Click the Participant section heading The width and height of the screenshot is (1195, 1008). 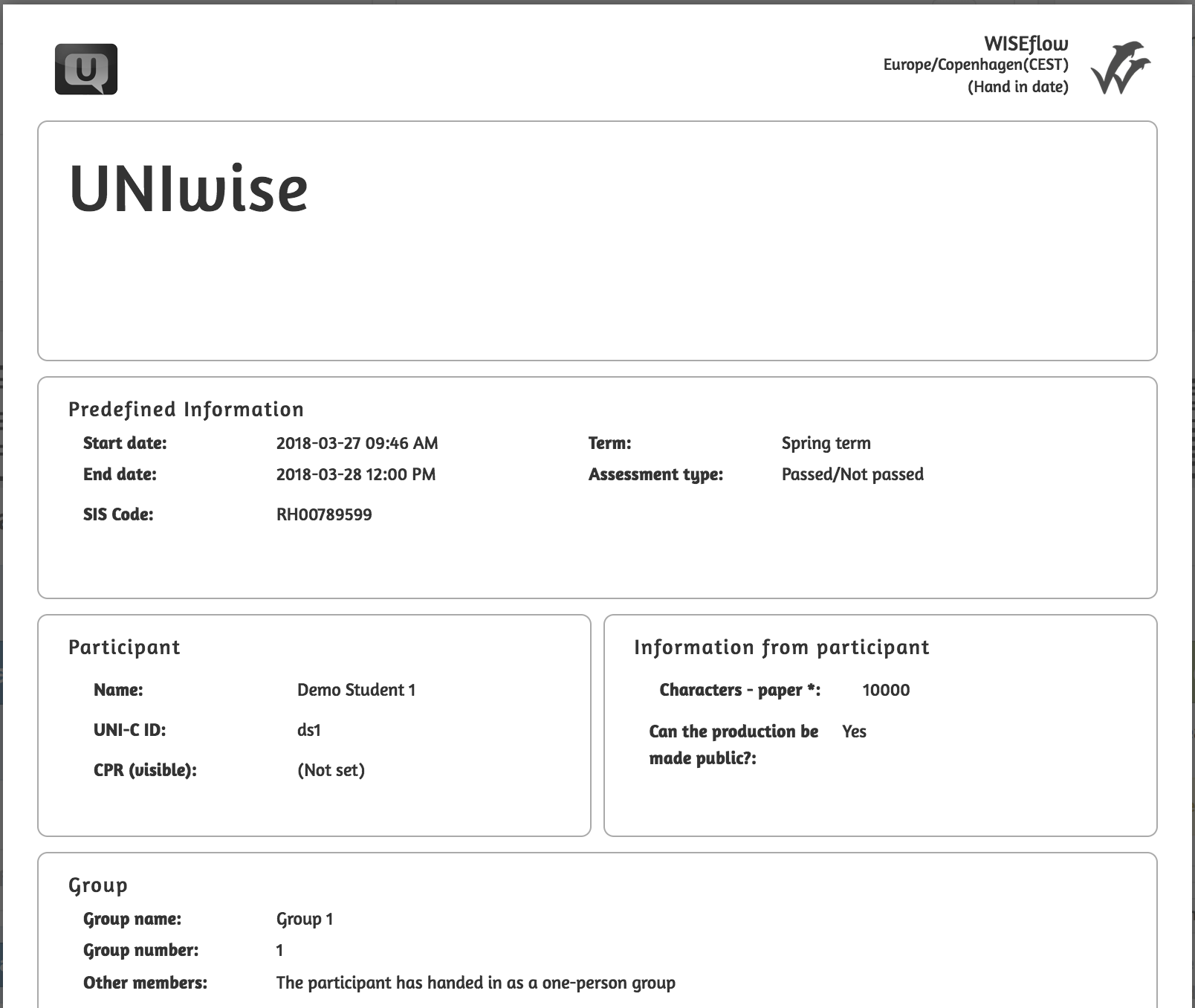pyautogui.click(x=124, y=647)
